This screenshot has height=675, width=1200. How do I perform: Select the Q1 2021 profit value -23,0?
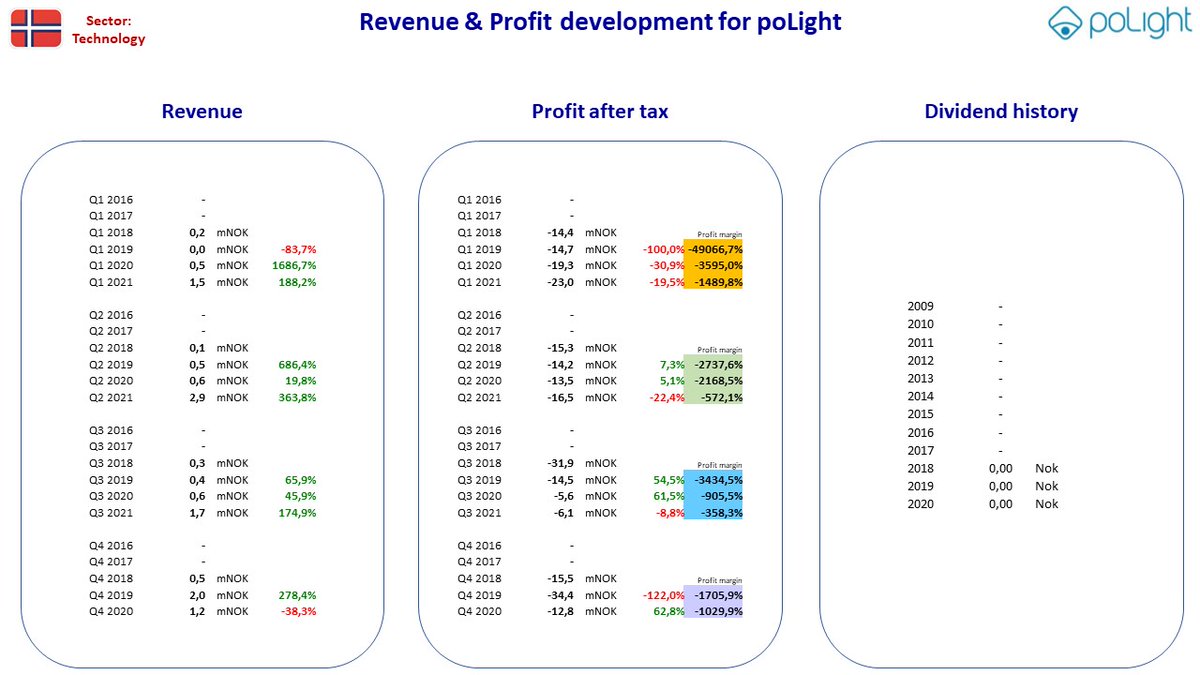(560, 282)
